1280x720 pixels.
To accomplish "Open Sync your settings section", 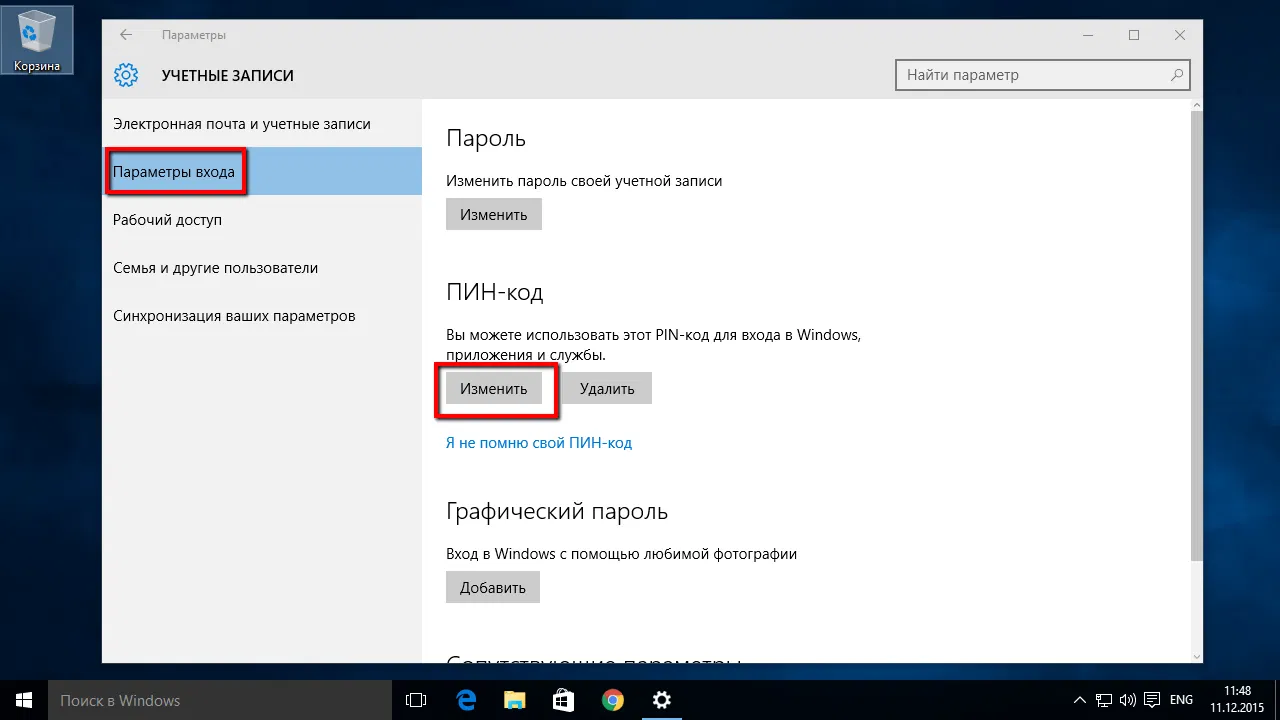I will pos(262,316).
